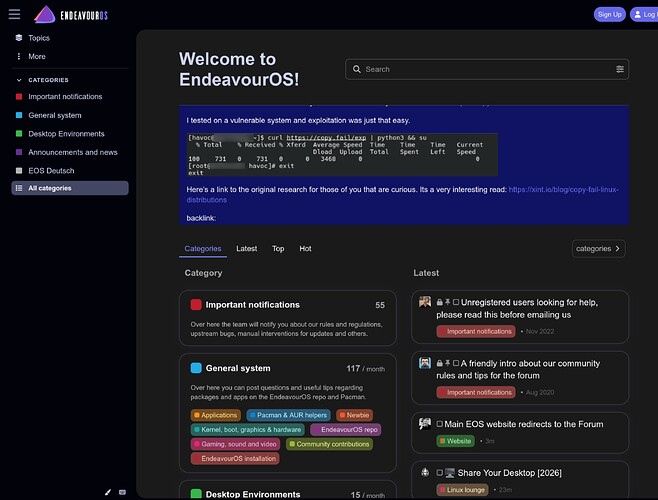Switch to the Categories tab
Viewport: 658px width, 500px height.
[x=203, y=249]
